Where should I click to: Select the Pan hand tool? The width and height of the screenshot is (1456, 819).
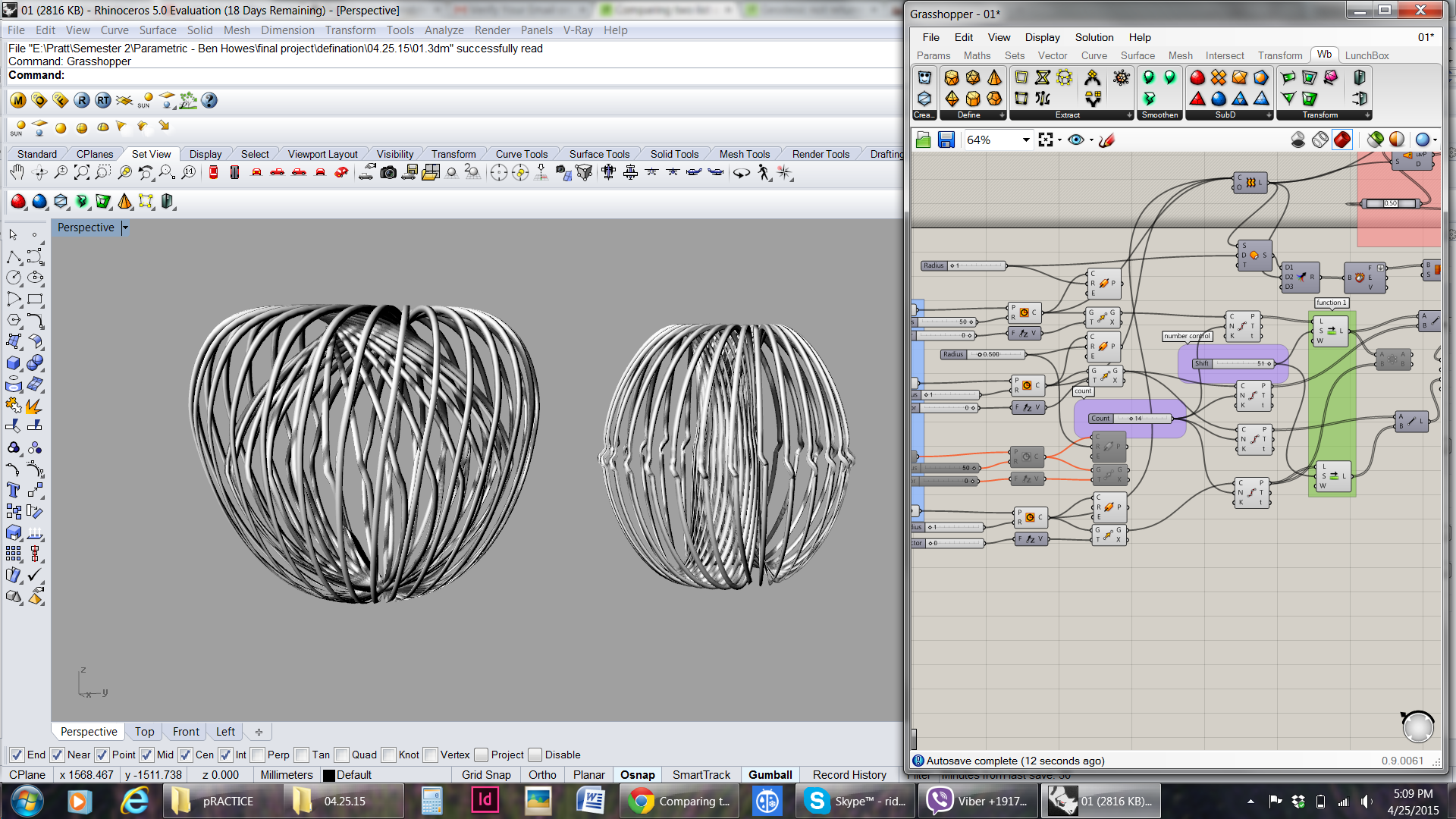pyautogui.click(x=17, y=173)
